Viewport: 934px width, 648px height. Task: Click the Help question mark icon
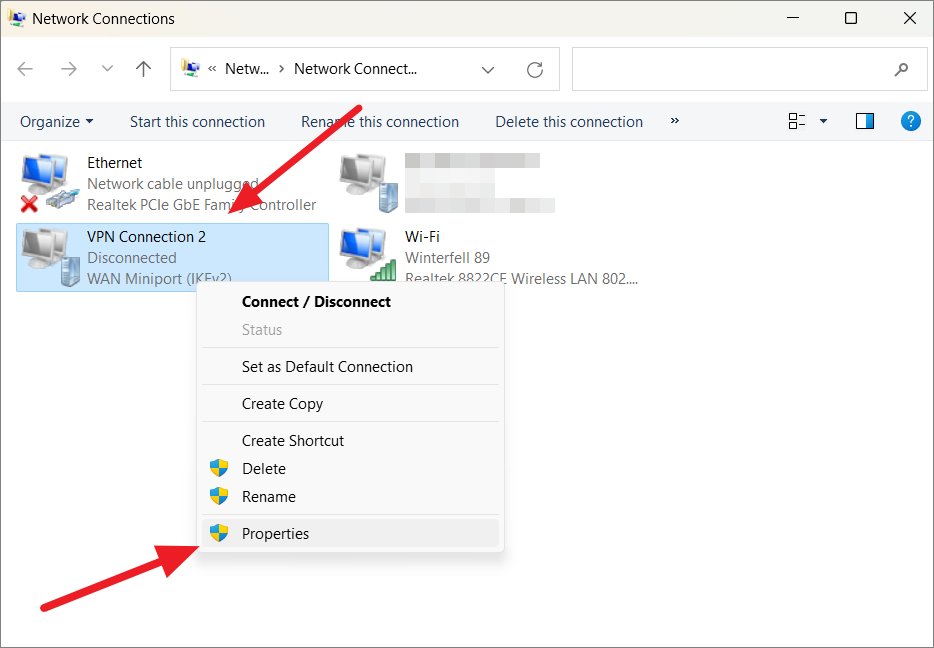(910, 121)
